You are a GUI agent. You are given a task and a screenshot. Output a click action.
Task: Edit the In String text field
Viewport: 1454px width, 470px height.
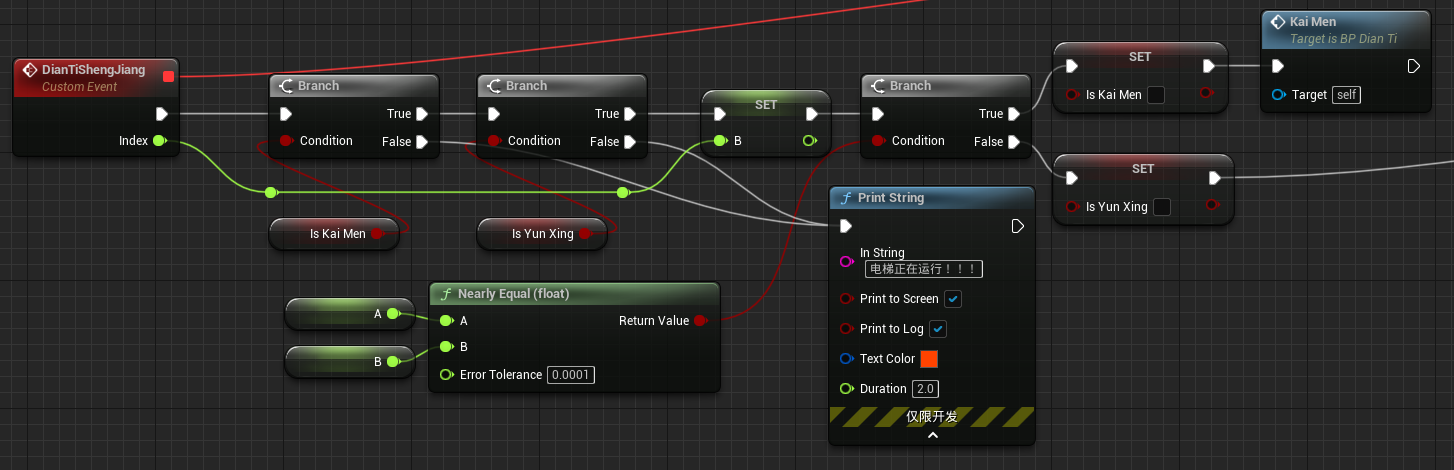[x=924, y=268]
